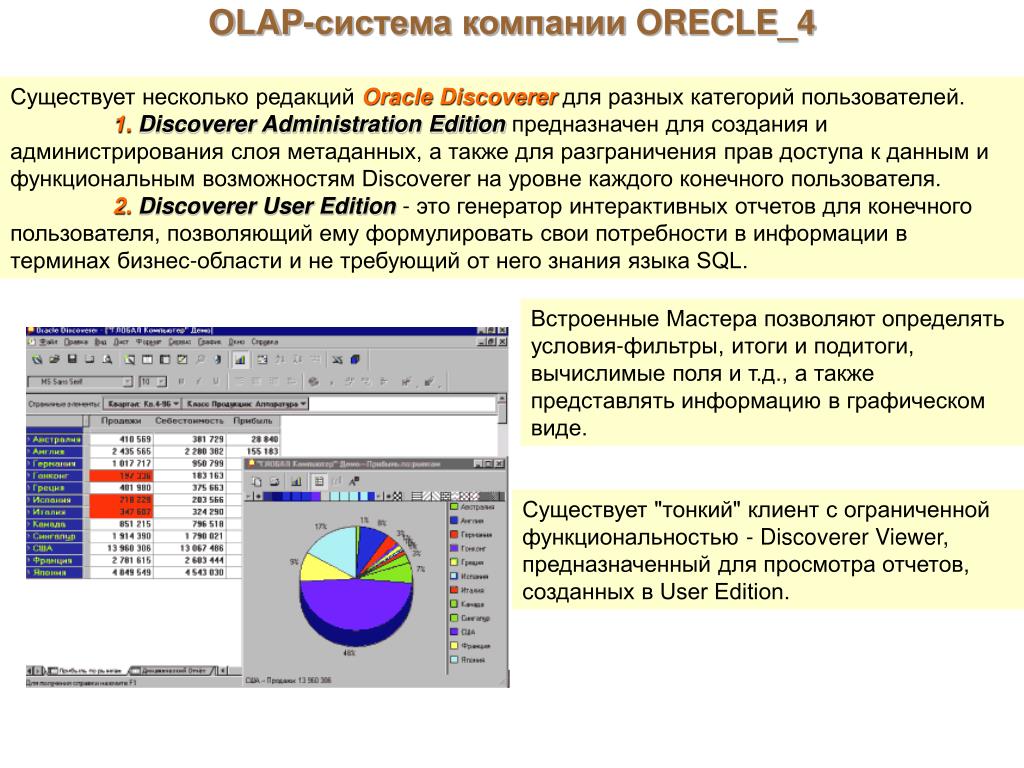The image size is (1024, 768).
Task: Open the Справка menu
Action: (x=264, y=342)
